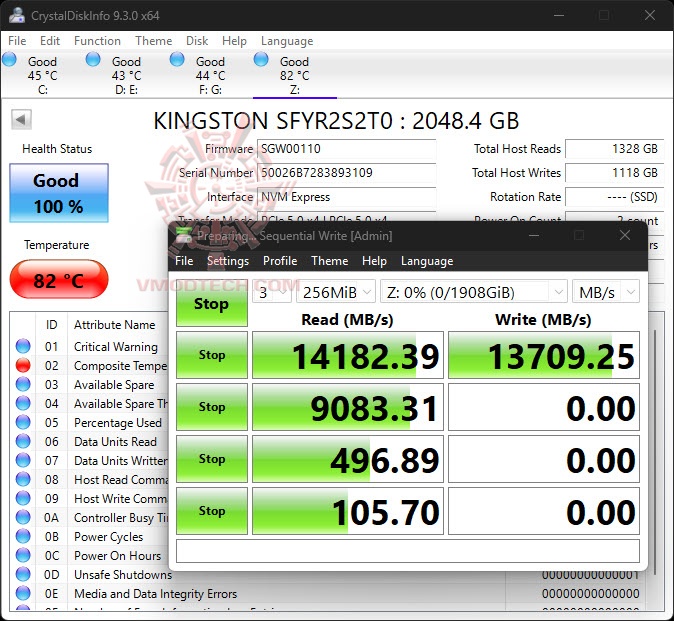674x621 pixels.
Task: Click the attribute list vertical scrollbar
Action: [x=654, y=451]
